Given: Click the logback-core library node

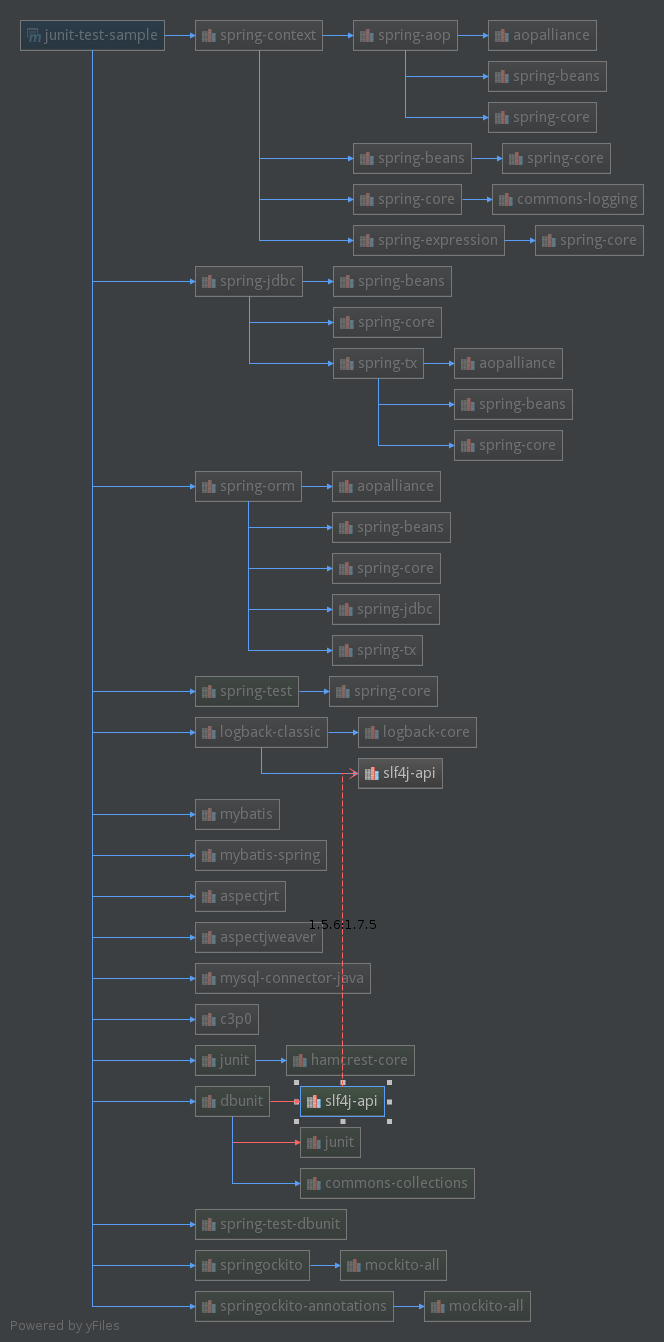Looking at the screenshot, I should [x=417, y=732].
